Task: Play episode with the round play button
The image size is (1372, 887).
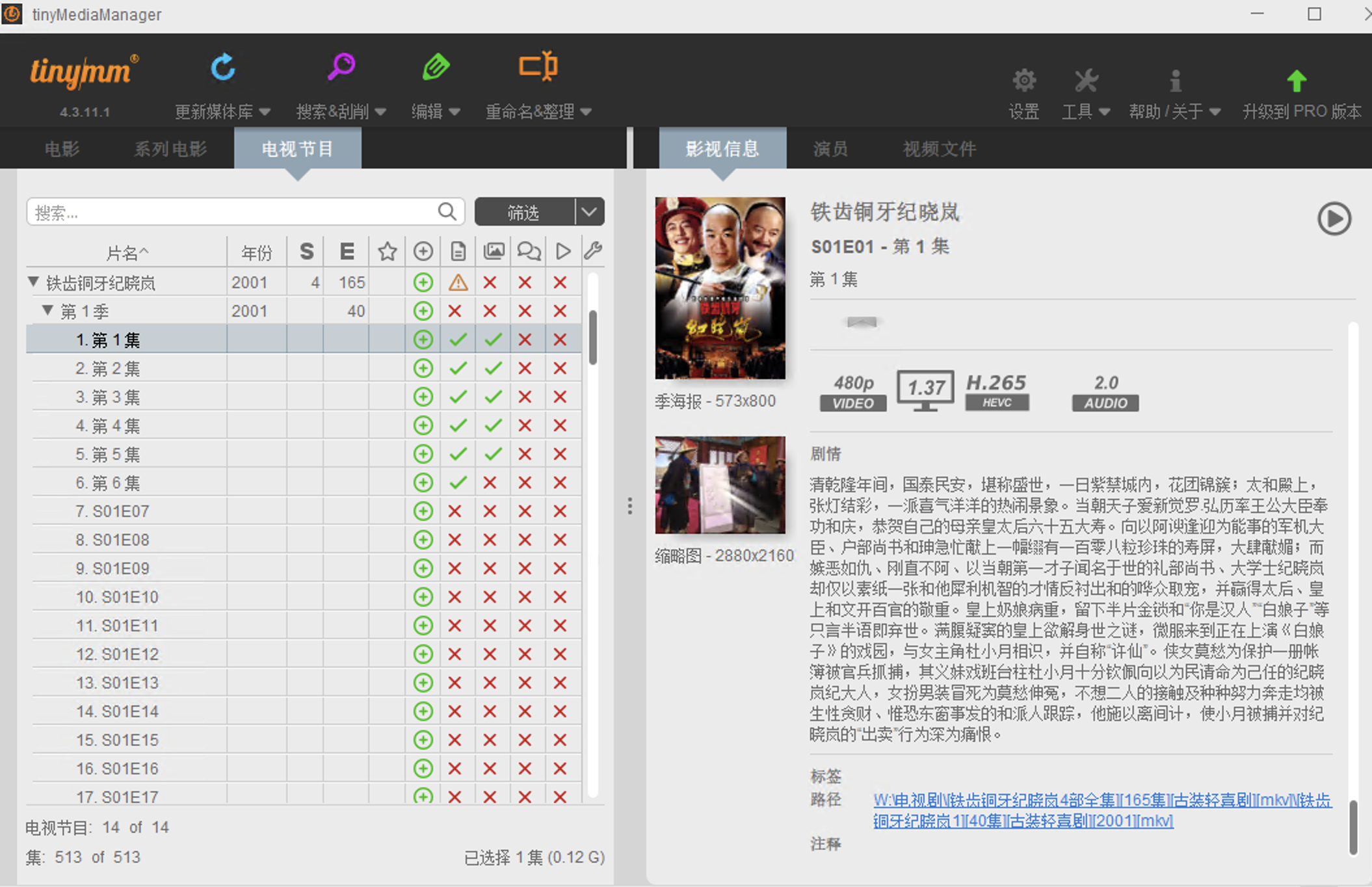Action: [1334, 218]
